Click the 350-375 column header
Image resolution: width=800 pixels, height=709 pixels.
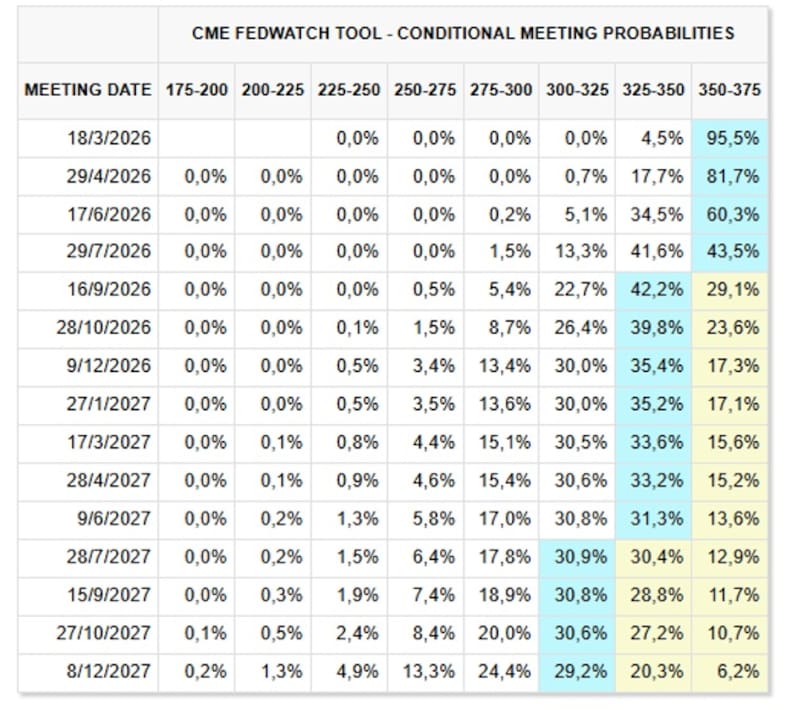click(731, 90)
